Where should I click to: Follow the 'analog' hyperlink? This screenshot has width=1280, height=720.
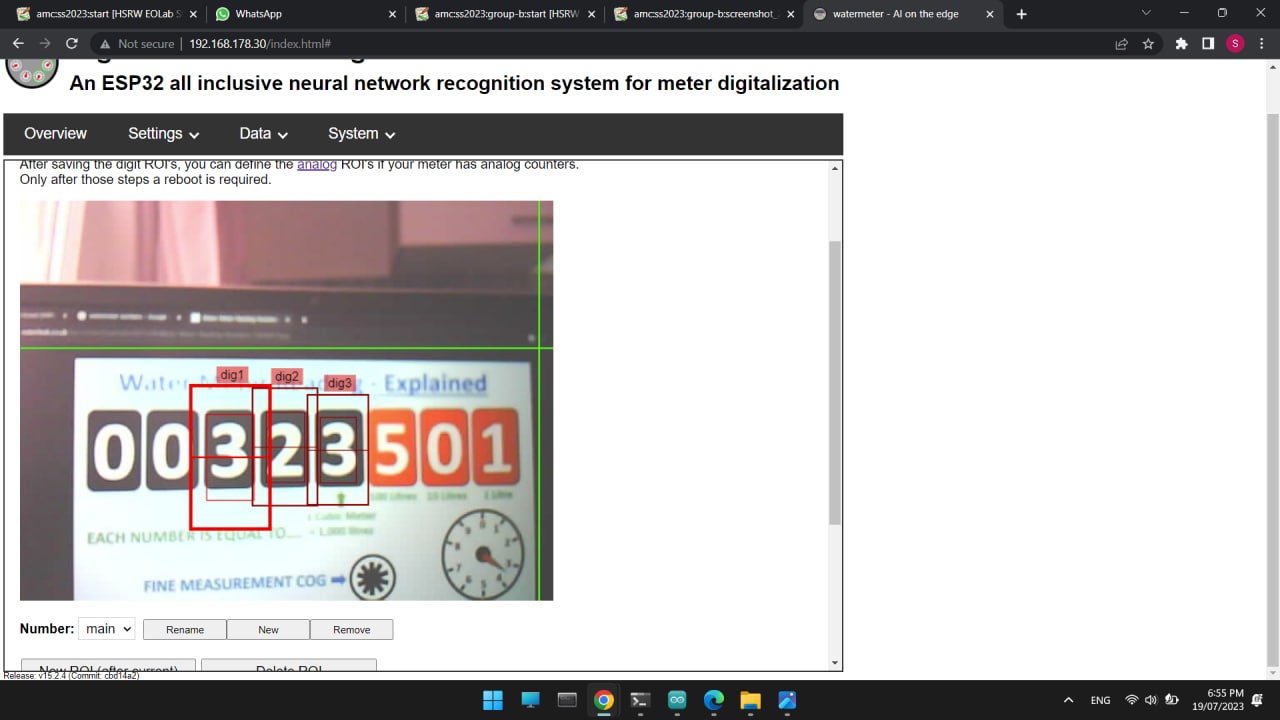pyautogui.click(x=317, y=165)
